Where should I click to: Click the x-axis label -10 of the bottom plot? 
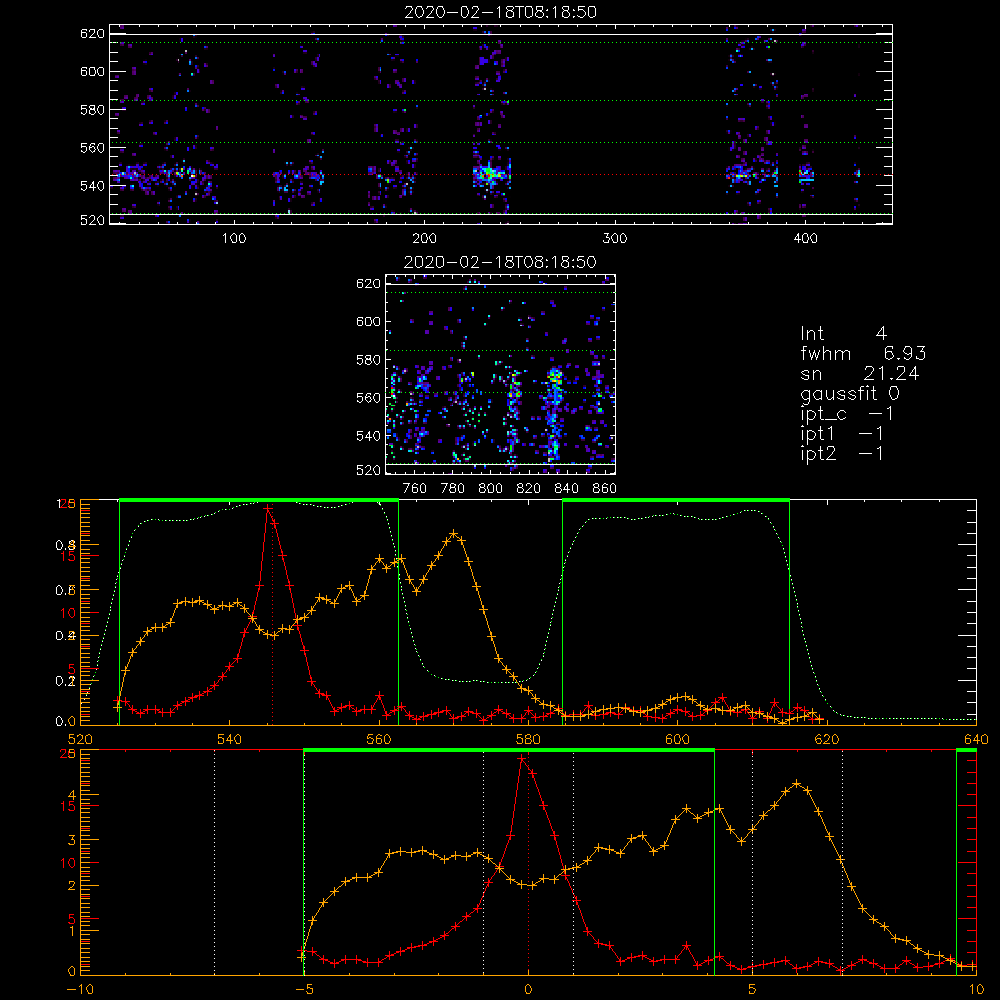[x=80, y=989]
